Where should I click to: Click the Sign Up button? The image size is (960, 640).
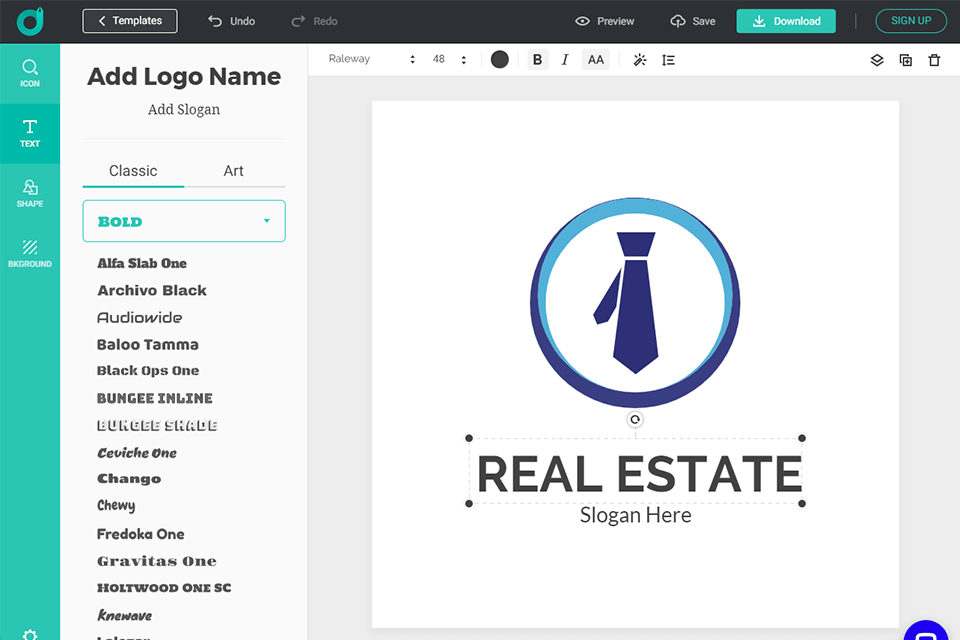(x=910, y=21)
